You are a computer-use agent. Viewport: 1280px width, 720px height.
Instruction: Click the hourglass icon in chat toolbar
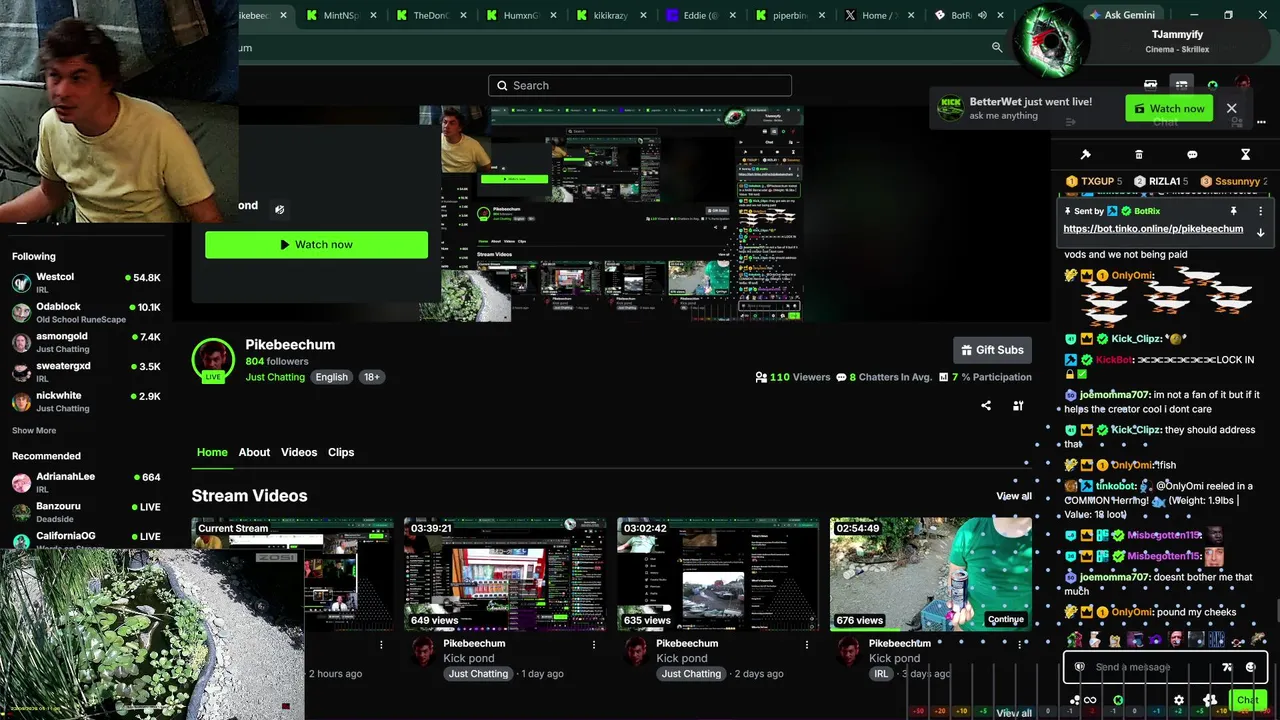click(x=1245, y=155)
